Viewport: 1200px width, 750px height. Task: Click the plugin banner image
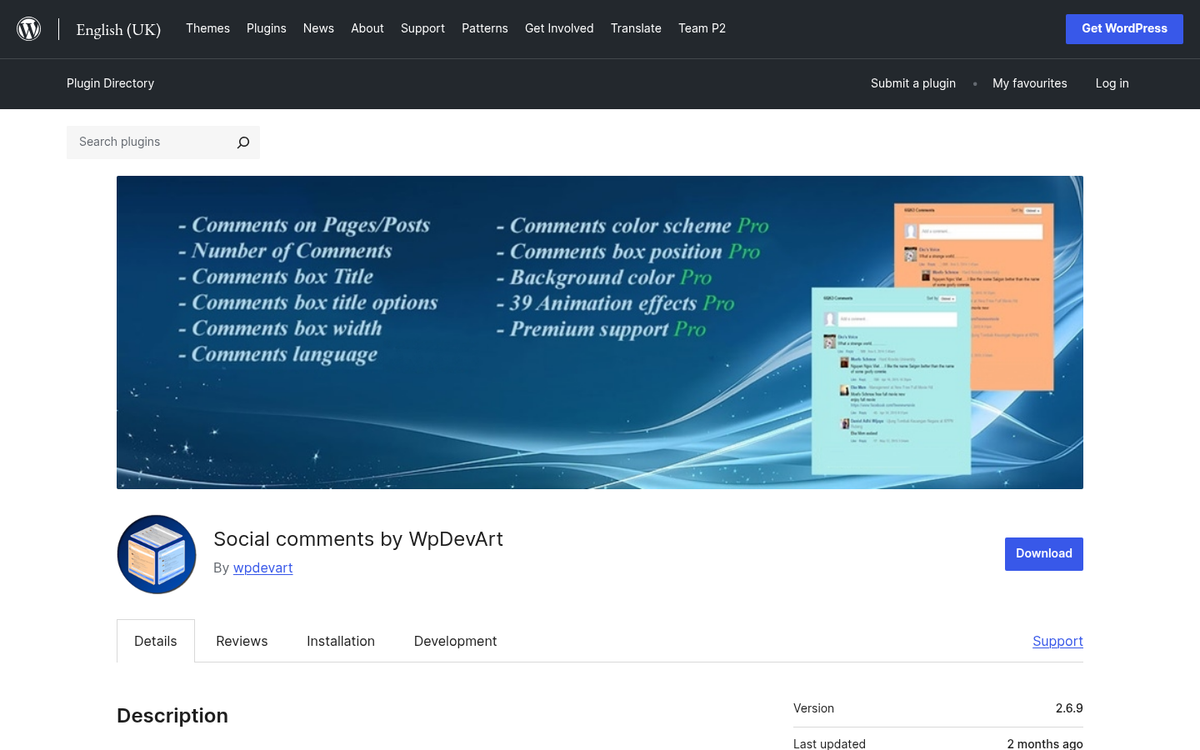coord(599,332)
